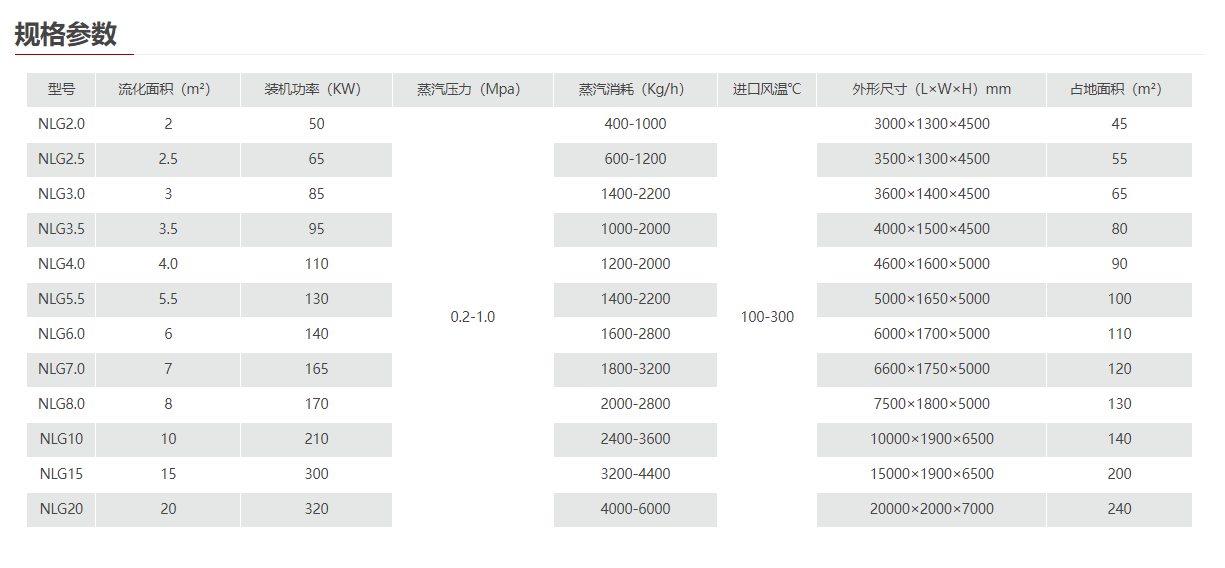The width and height of the screenshot is (1225, 568).
Task: Click the 110 power value for NLG4.0
Action: pyautogui.click(x=316, y=264)
